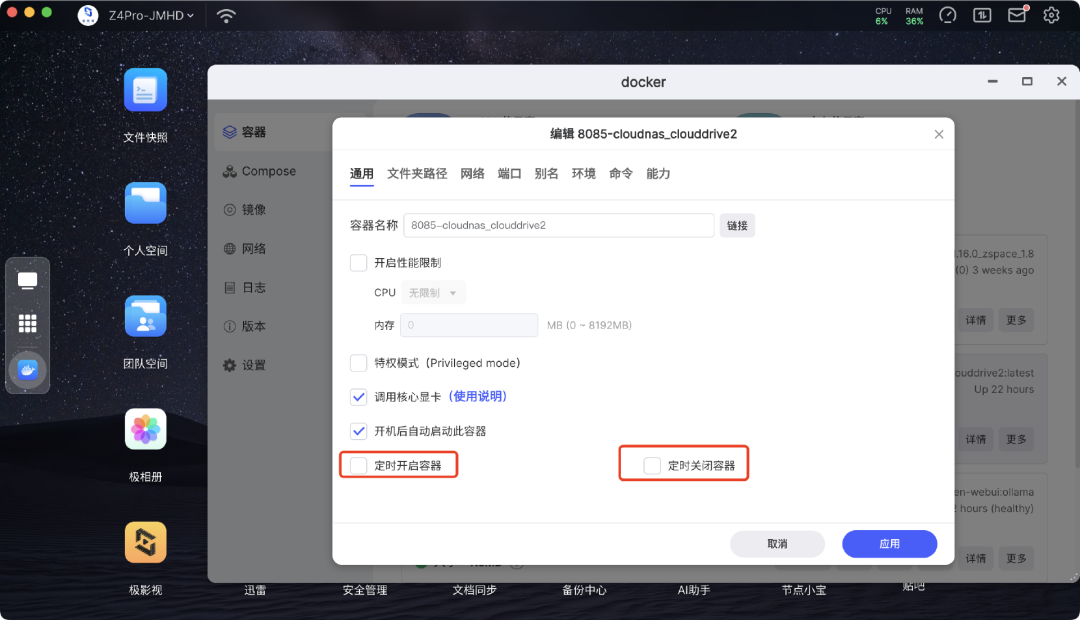Click 取消 to cancel editing
Image resolution: width=1080 pixels, height=620 pixels.
777,544
